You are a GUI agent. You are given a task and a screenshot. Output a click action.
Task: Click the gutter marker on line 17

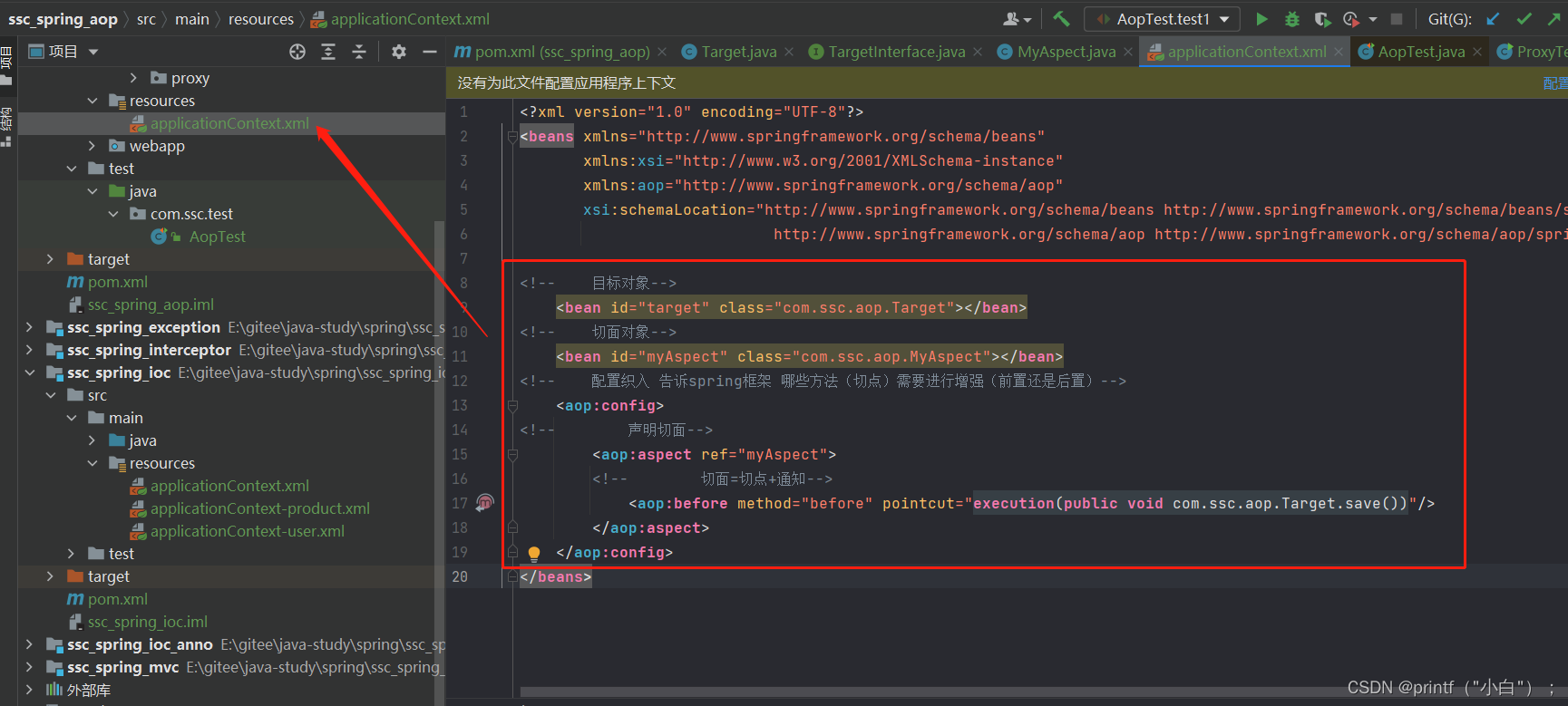485,502
